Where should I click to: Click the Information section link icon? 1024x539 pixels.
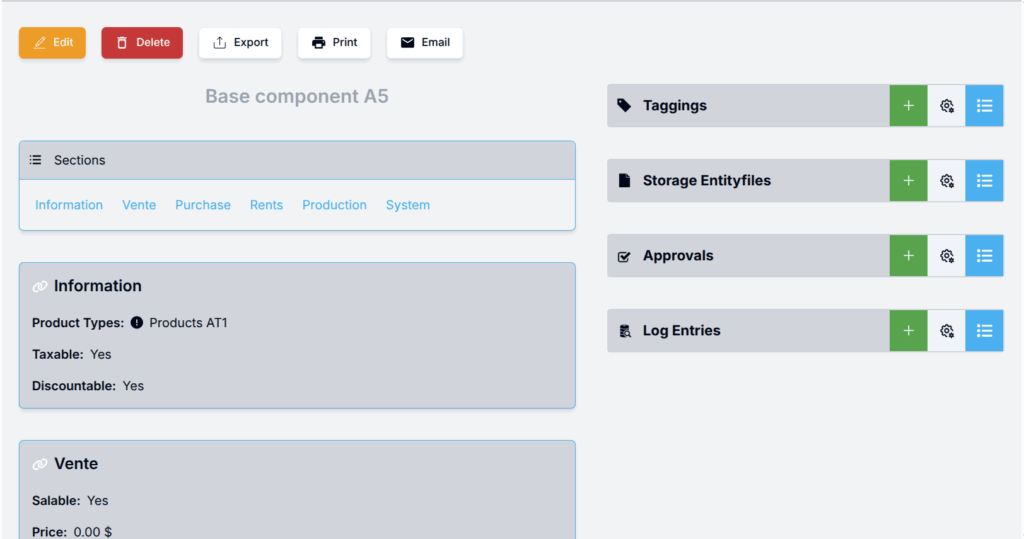[40, 286]
